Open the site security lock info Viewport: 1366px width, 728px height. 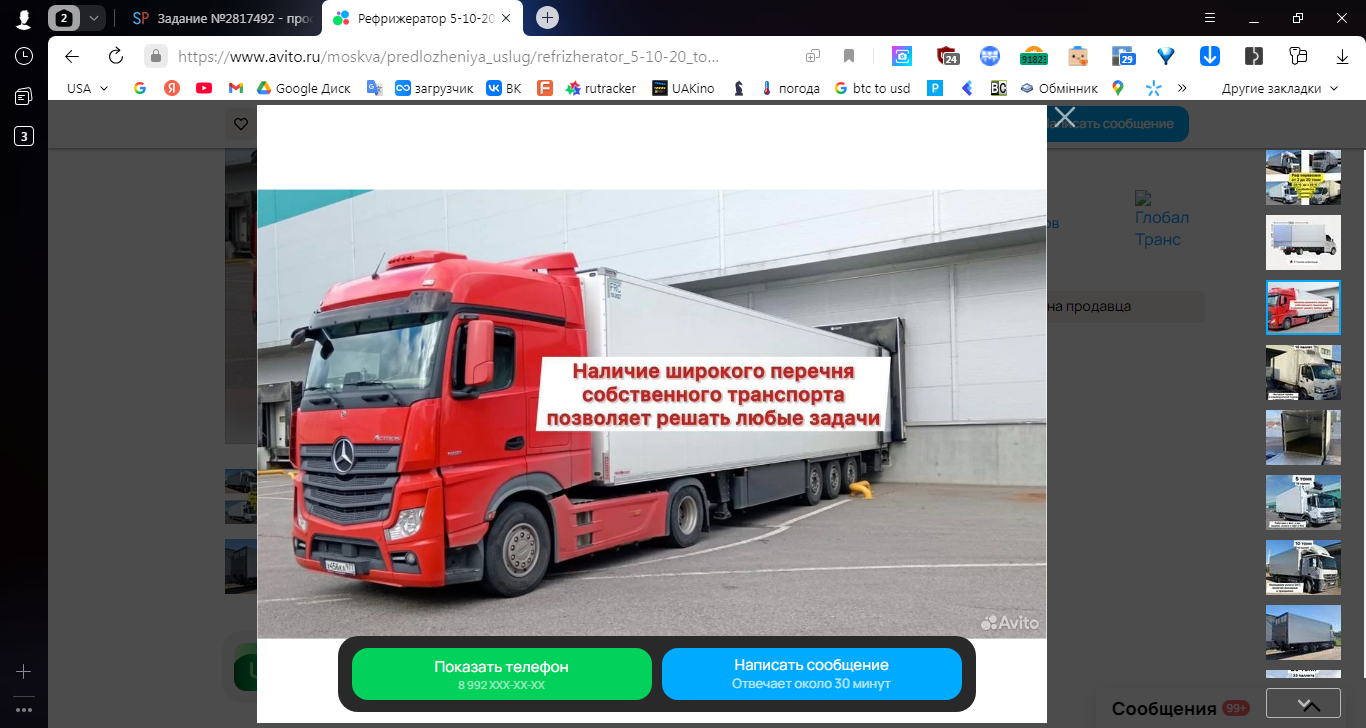click(155, 56)
